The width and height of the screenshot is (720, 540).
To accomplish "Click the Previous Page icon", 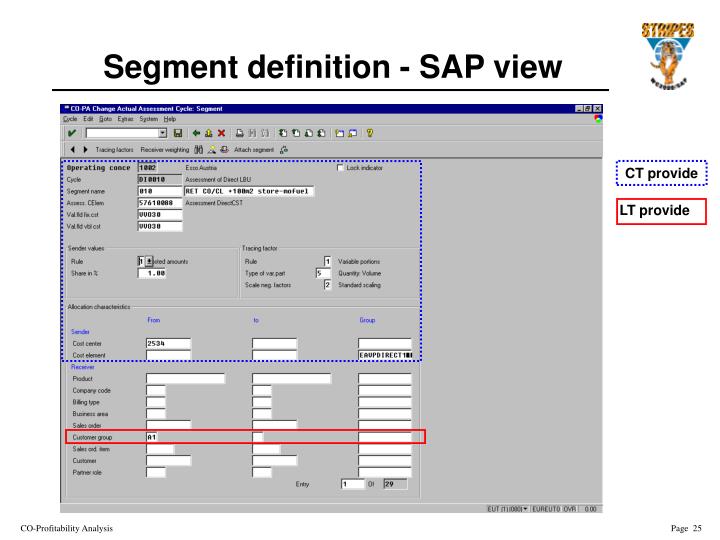I will pyautogui.click(x=296, y=133).
